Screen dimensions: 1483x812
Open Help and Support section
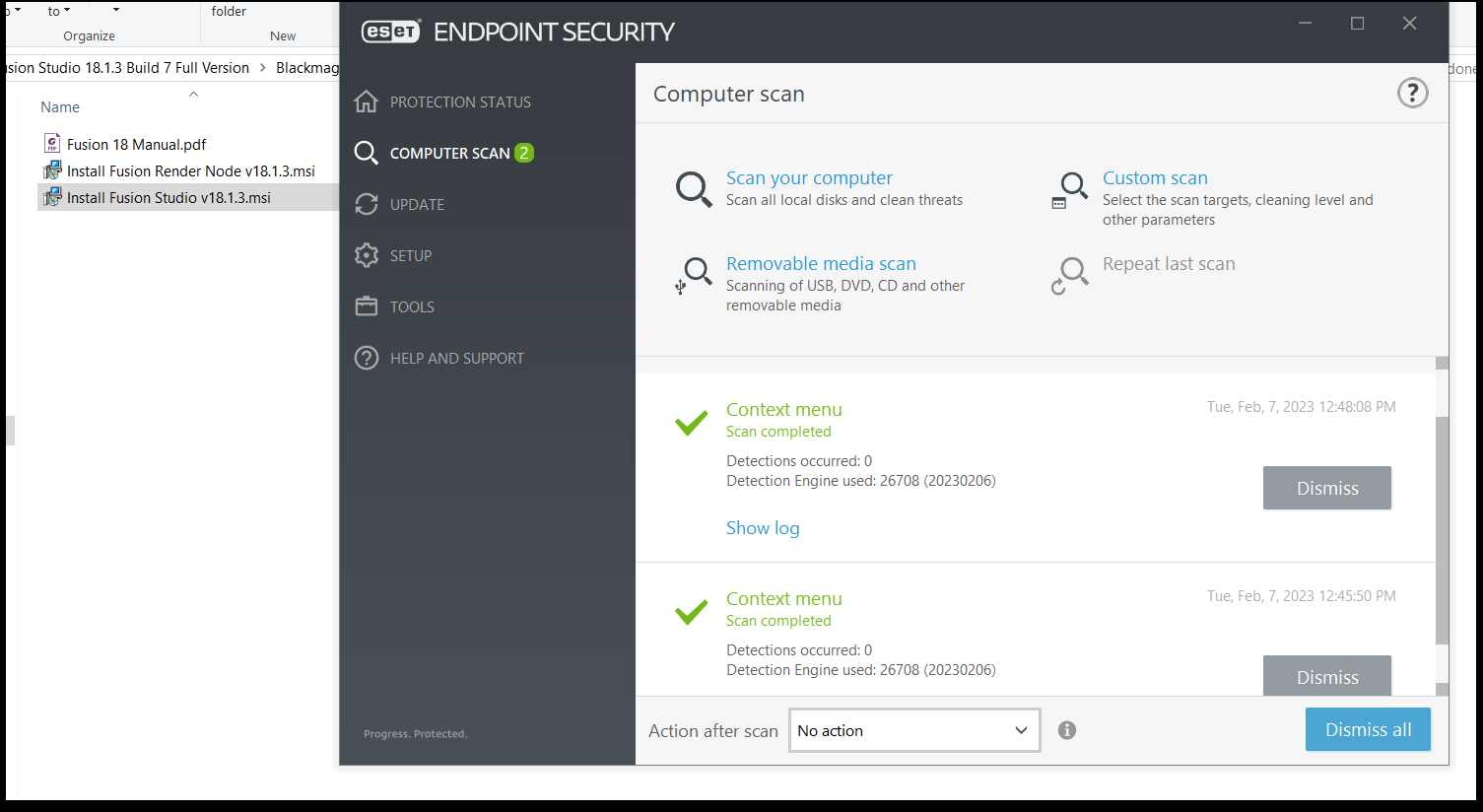tap(457, 359)
